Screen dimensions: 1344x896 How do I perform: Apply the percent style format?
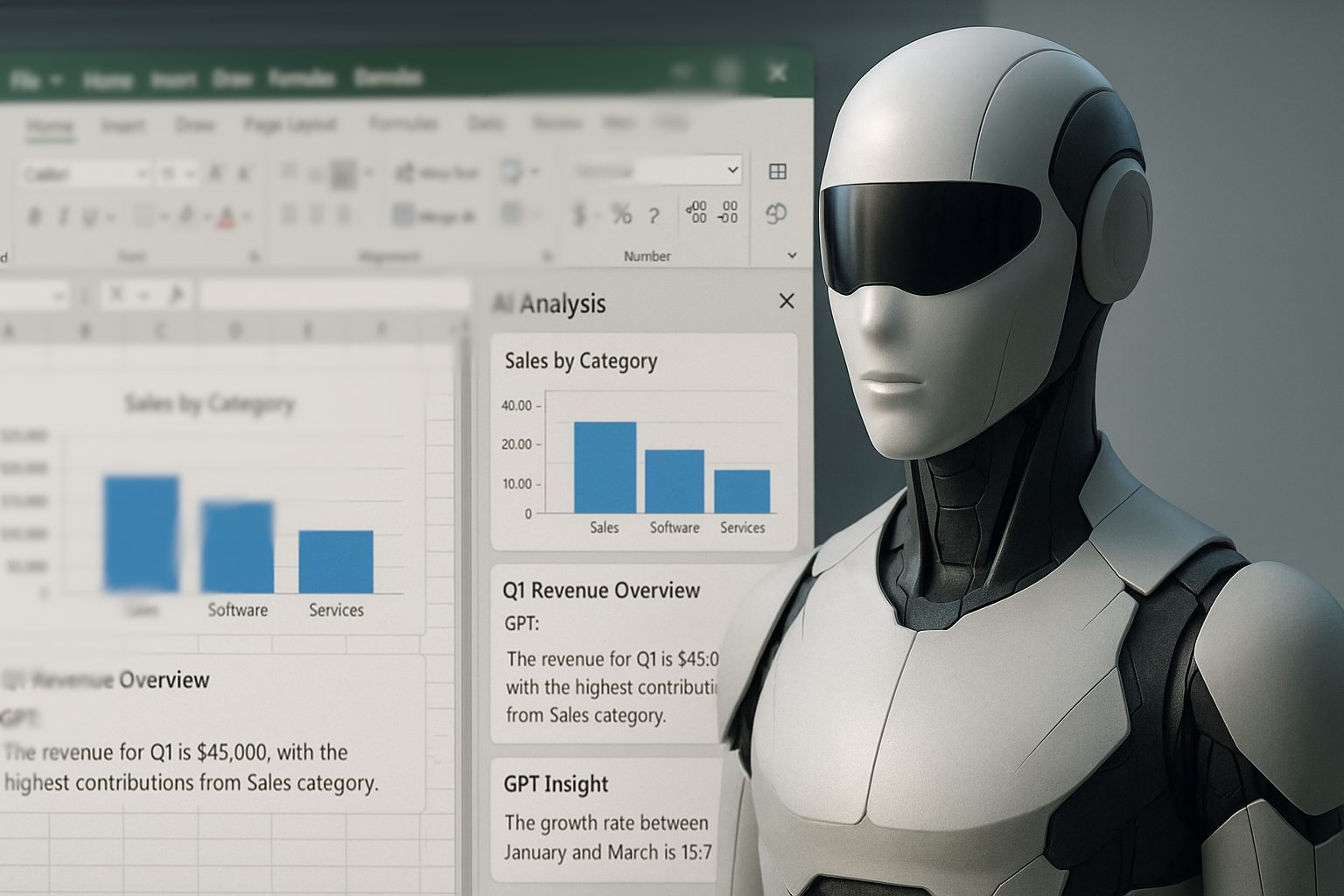pyautogui.click(x=621, y=213)
